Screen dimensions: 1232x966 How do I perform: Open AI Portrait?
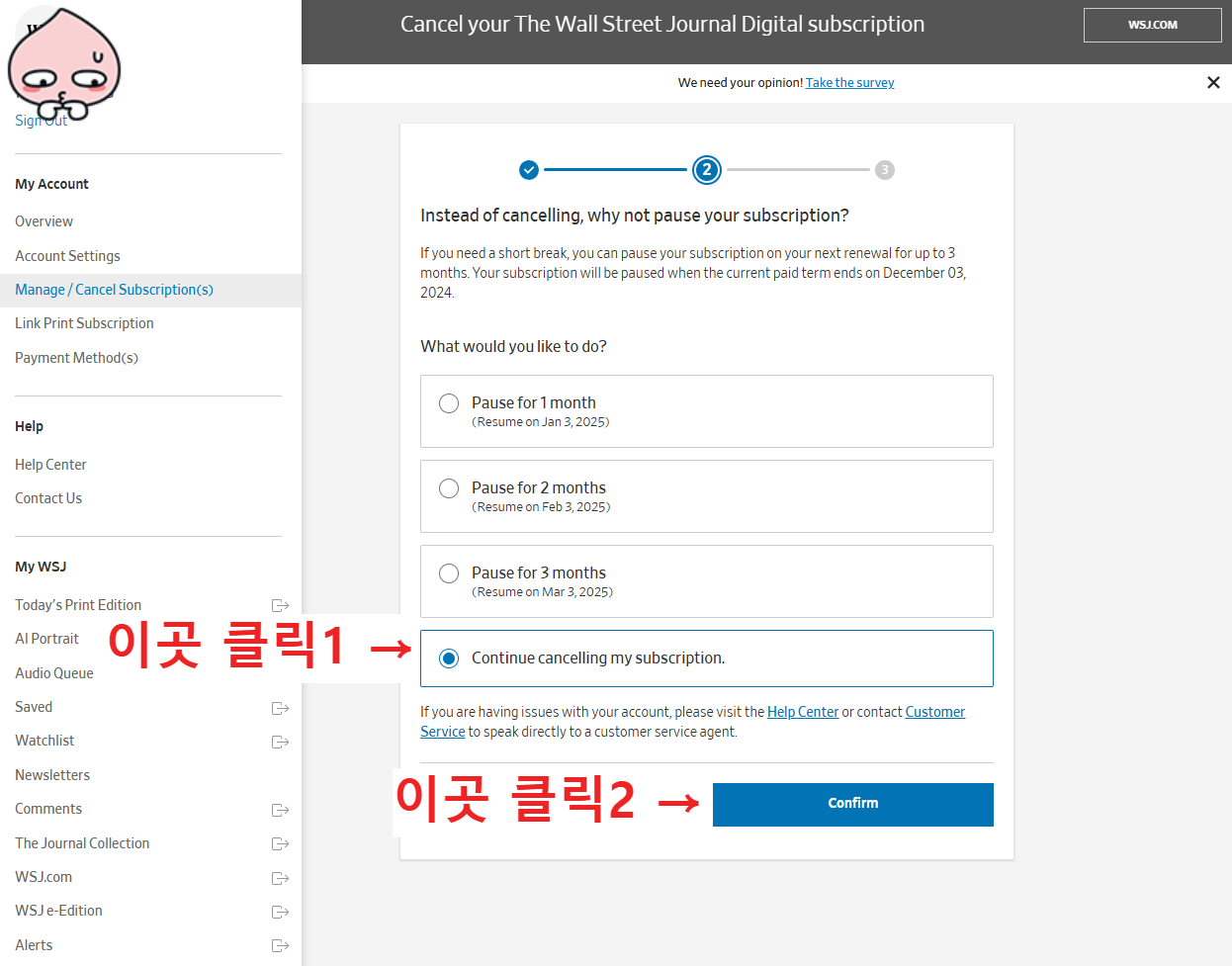(46, 639)
